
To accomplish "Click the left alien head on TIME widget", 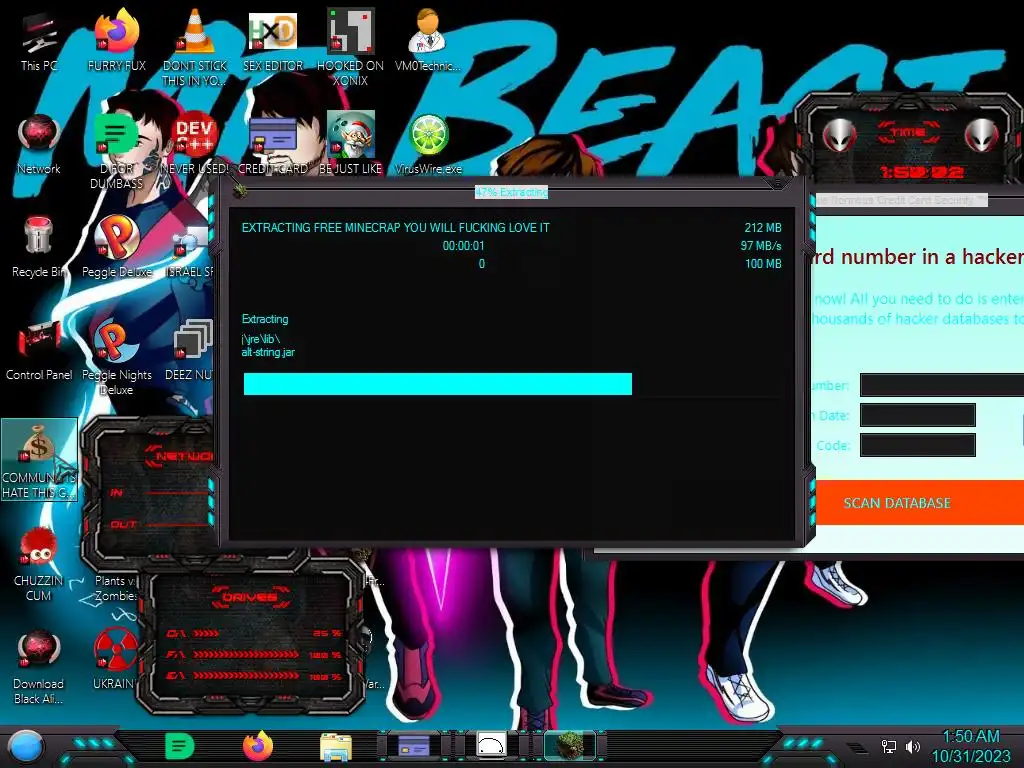I will pos(839,135).
